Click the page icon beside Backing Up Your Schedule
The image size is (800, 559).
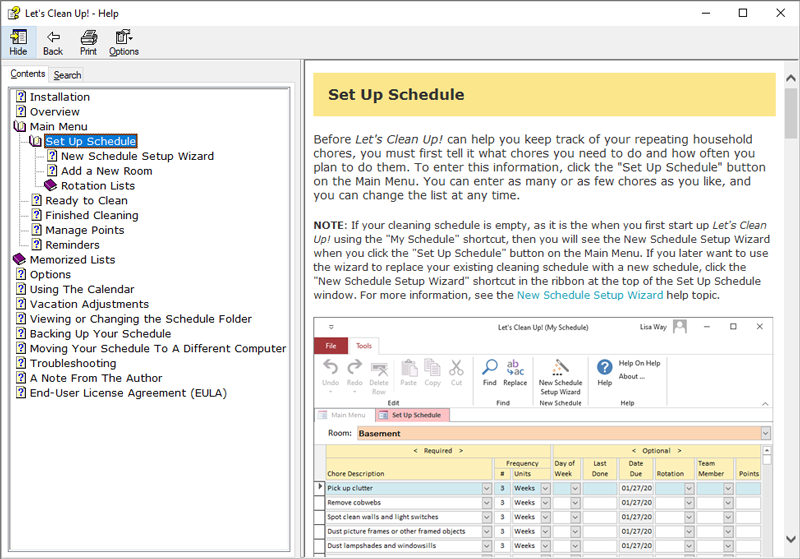21,333
